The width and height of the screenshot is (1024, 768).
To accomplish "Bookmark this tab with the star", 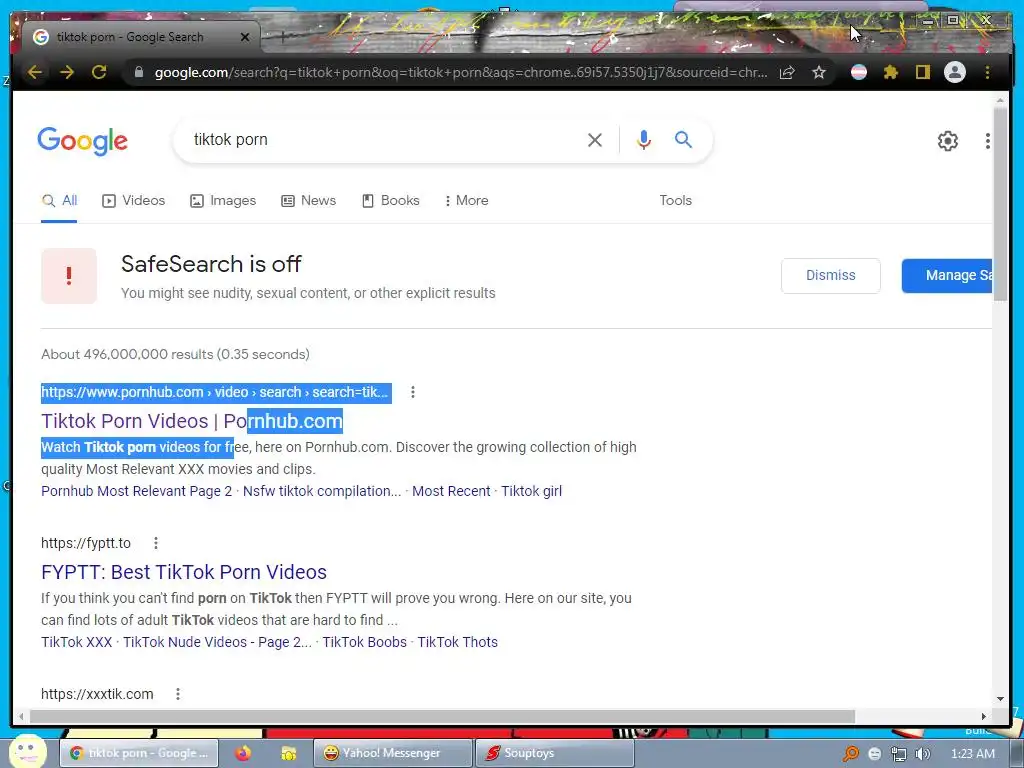I will (x=819, y=72).
